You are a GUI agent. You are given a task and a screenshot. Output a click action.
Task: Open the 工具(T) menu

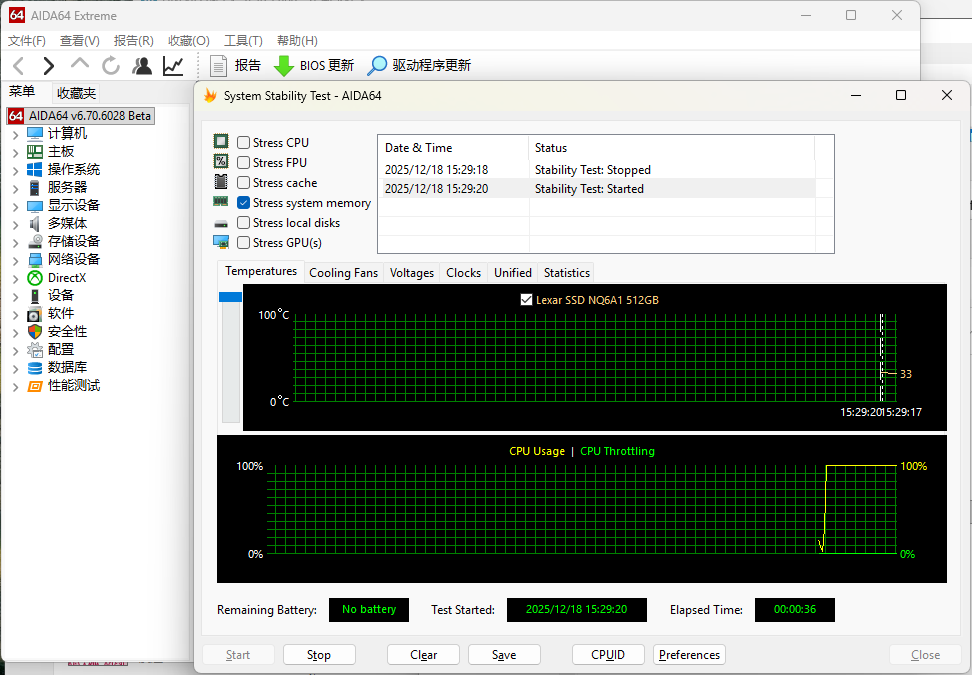click(x=243, y=41)
